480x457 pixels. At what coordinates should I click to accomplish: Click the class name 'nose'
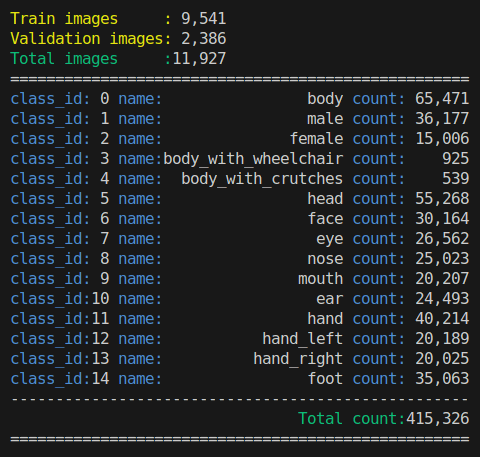(x=325, y=259)
